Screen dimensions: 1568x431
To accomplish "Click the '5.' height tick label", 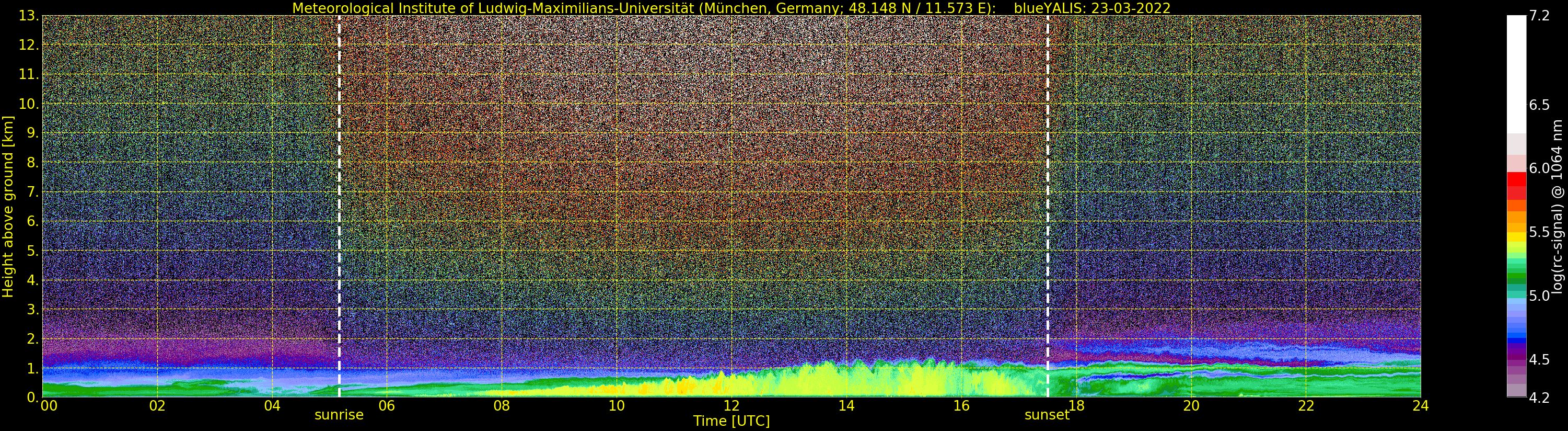I will click(x=33, y=251).
